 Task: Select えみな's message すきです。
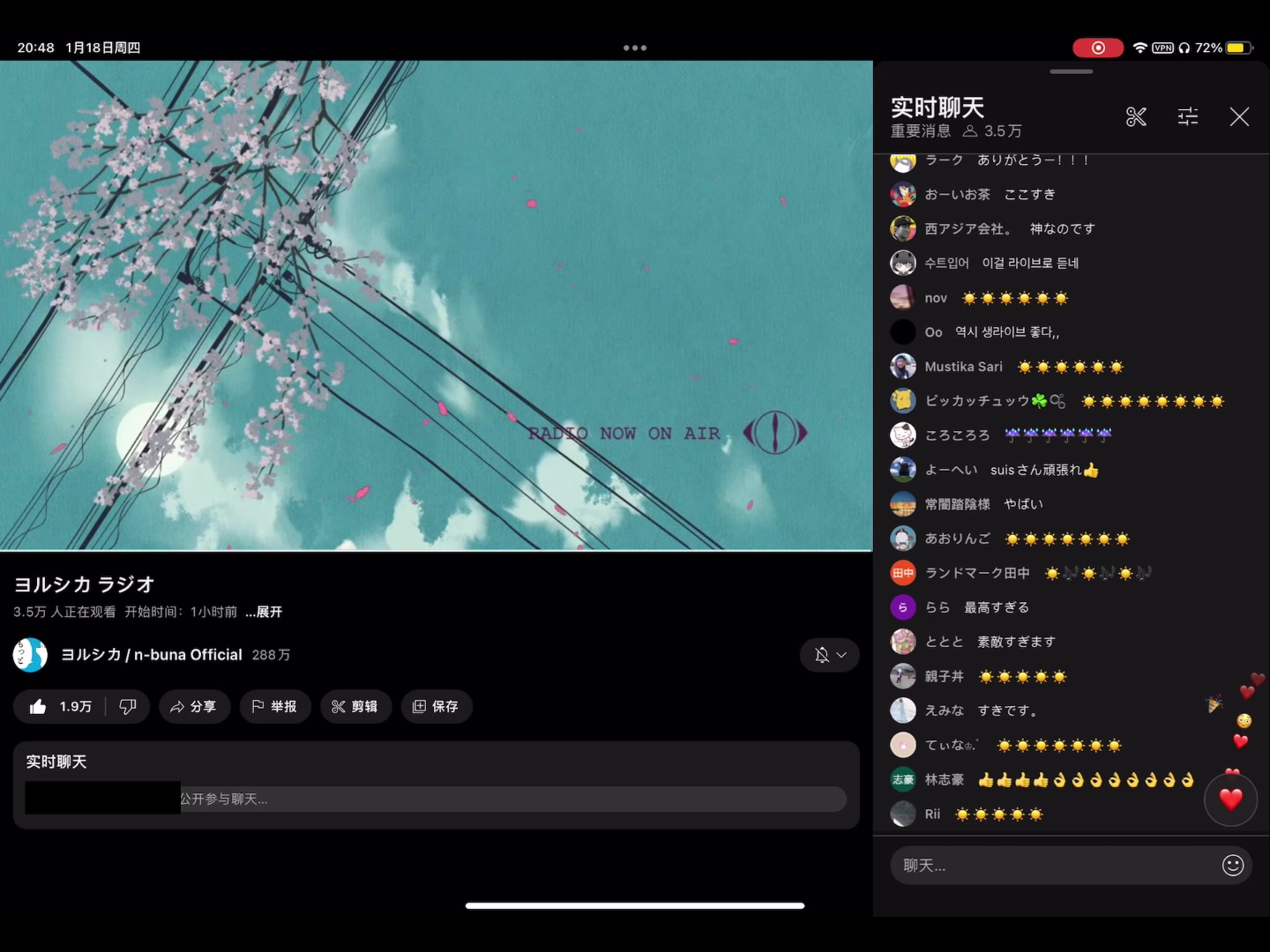(1008, 710)
